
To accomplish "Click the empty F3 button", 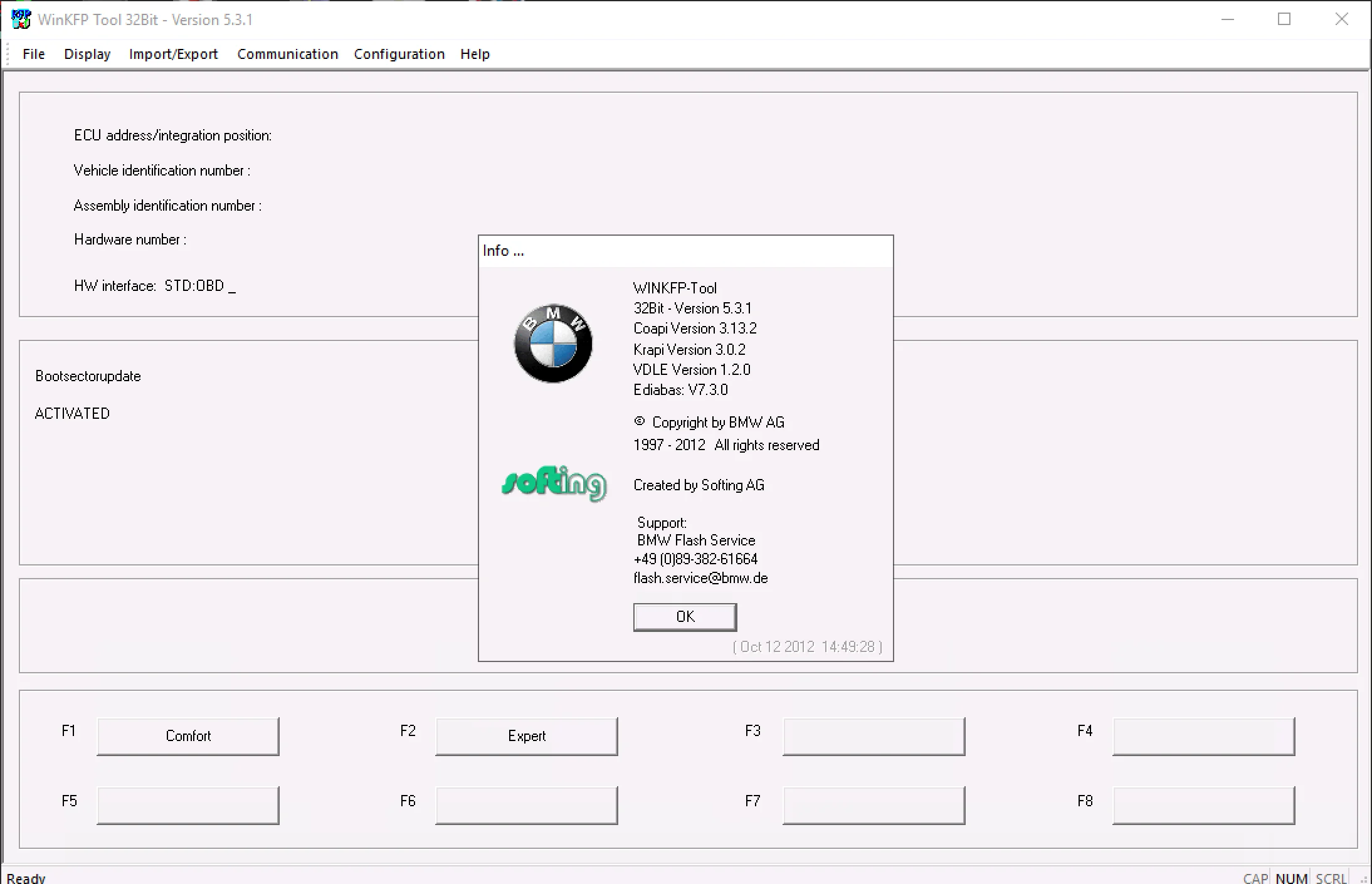I will 874,736.
